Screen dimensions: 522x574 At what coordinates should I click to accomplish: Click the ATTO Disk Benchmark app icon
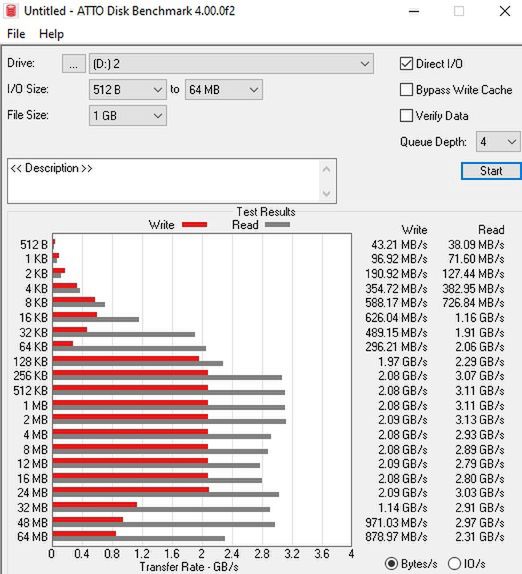point(11,11)
